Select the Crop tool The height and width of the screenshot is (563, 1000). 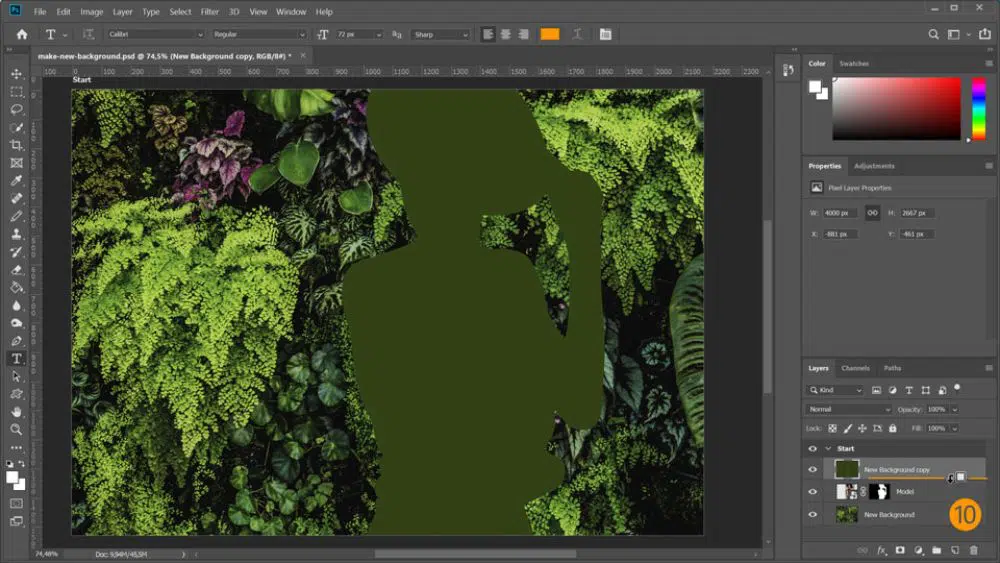[x=16, y=145]
